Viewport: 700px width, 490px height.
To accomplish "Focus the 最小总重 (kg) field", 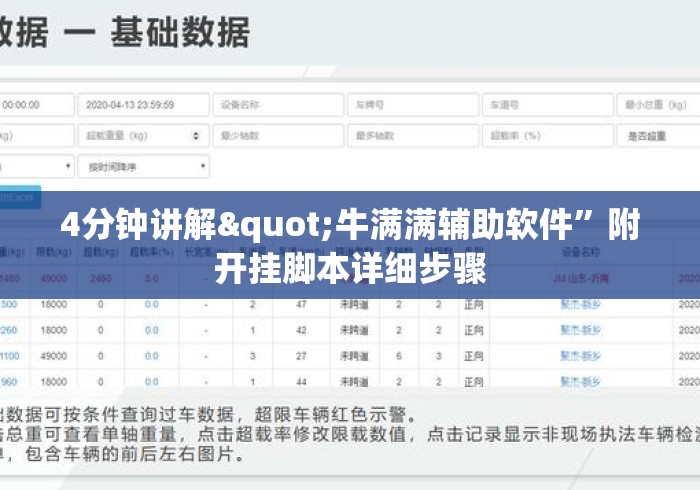I will [658, 105].
